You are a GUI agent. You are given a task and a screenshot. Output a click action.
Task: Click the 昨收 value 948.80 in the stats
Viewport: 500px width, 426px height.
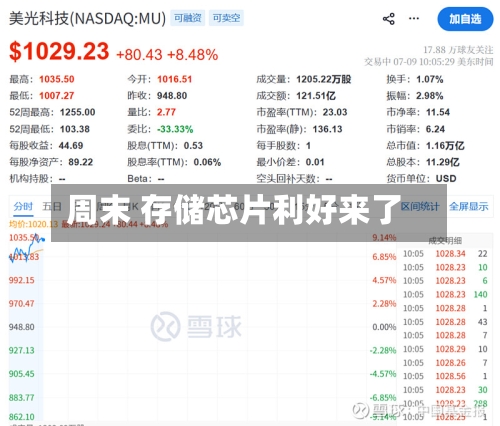172,96
